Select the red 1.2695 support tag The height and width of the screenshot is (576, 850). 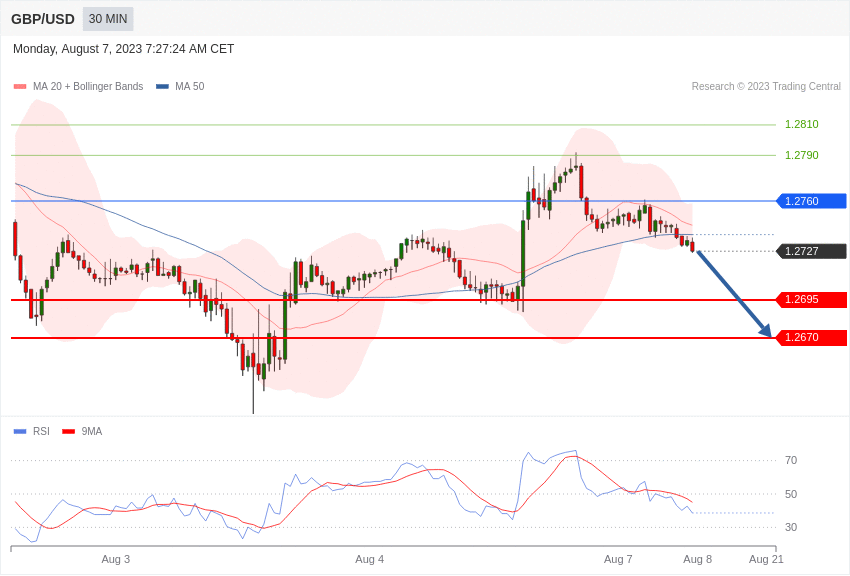click(811, 300)
